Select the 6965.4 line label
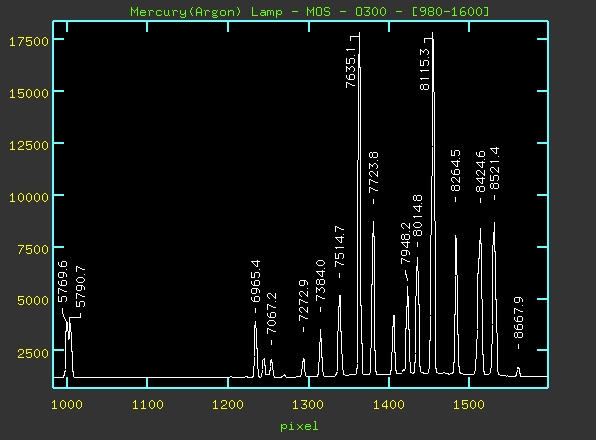The image size is (596, 440). pyautogui.click(x=255, y=281)
